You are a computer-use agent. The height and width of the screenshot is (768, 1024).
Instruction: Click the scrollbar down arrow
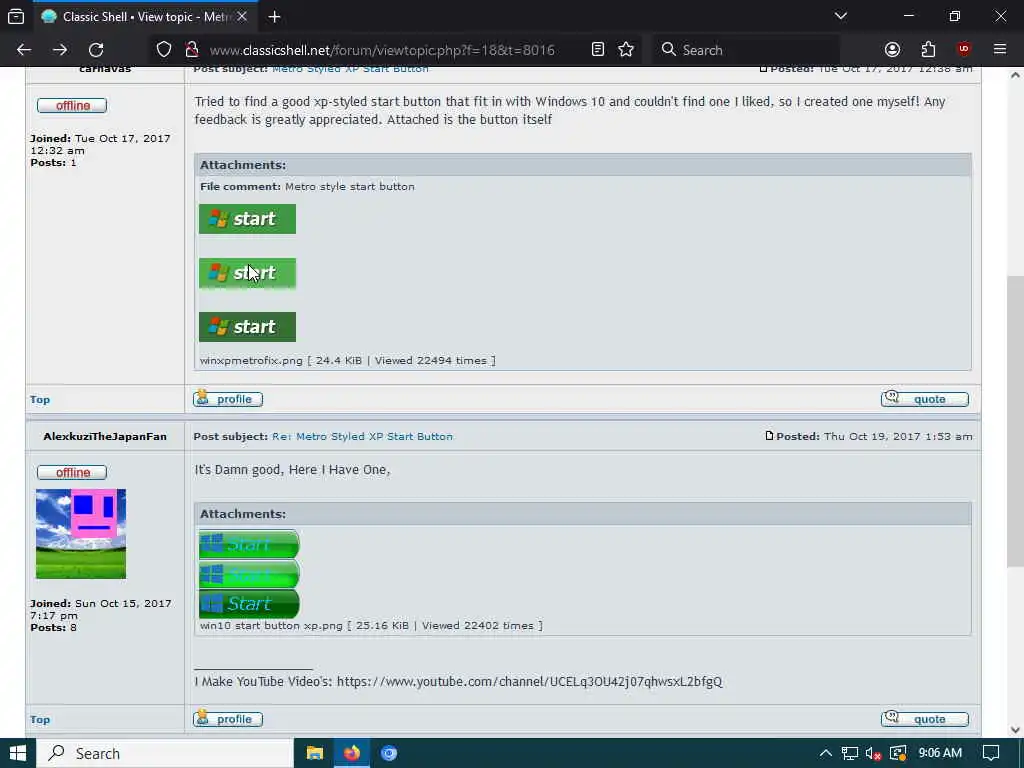click(x=1015, y=729)
